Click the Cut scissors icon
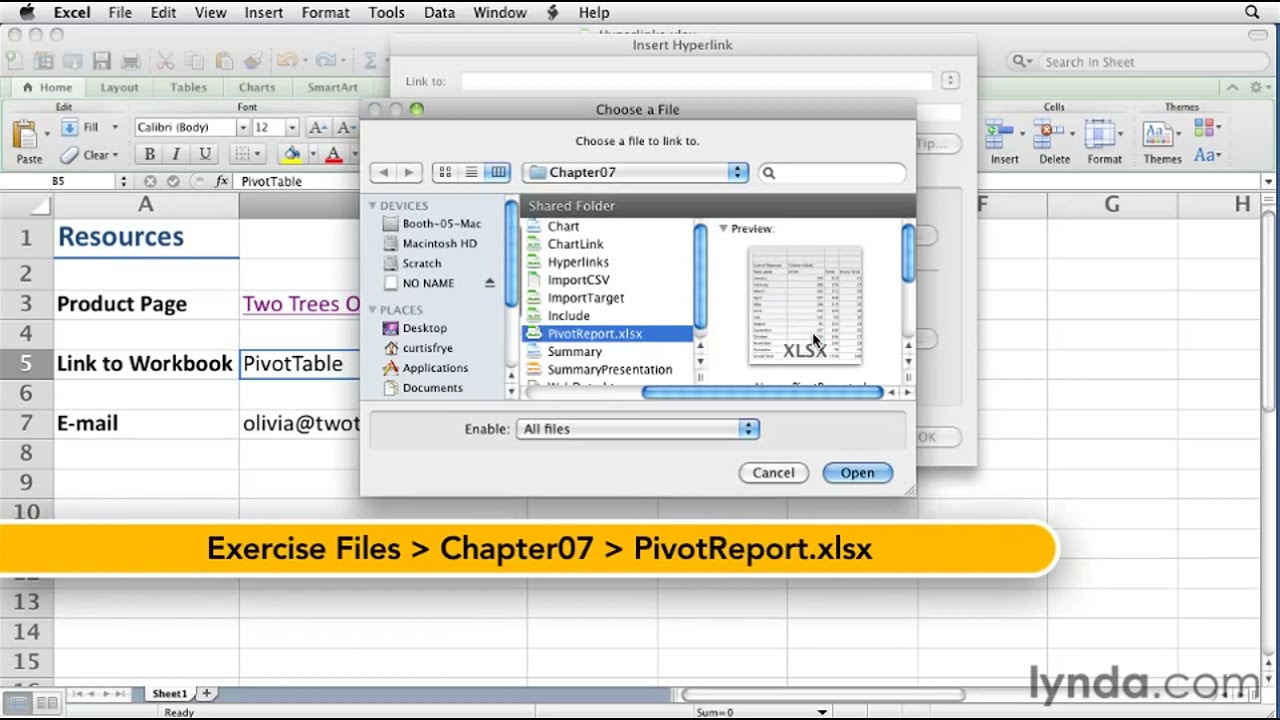Screen dimensions: 1280x720 coord(166,61)
